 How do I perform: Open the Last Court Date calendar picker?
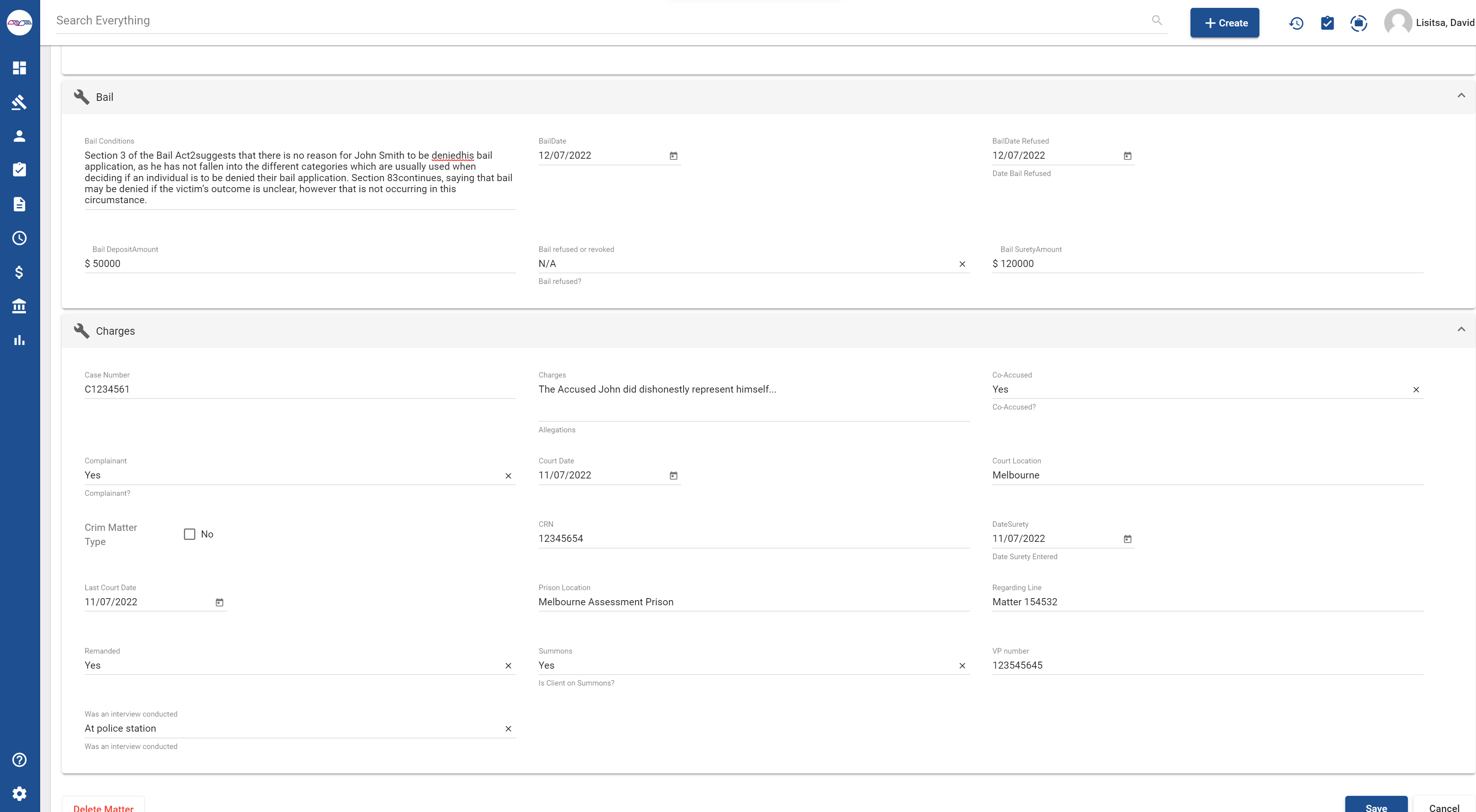click(x=219, y=602)
